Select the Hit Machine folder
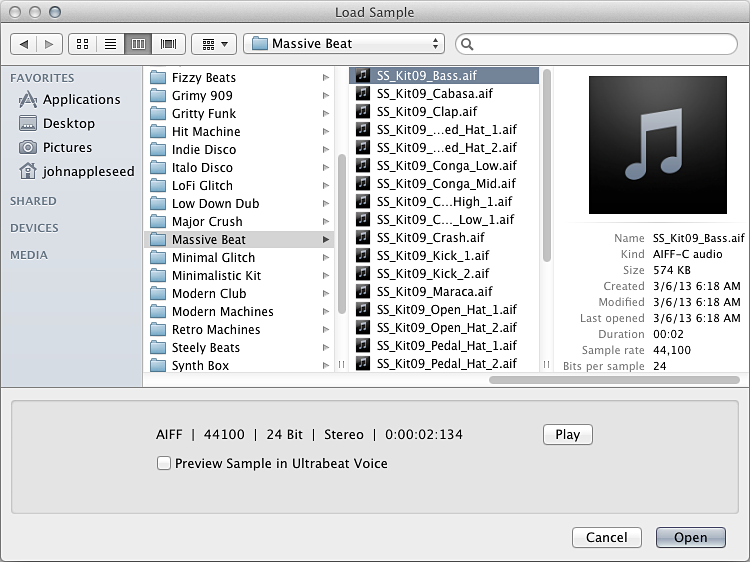The height and width of the screenshot is (562, 750). tap(239, 132)
